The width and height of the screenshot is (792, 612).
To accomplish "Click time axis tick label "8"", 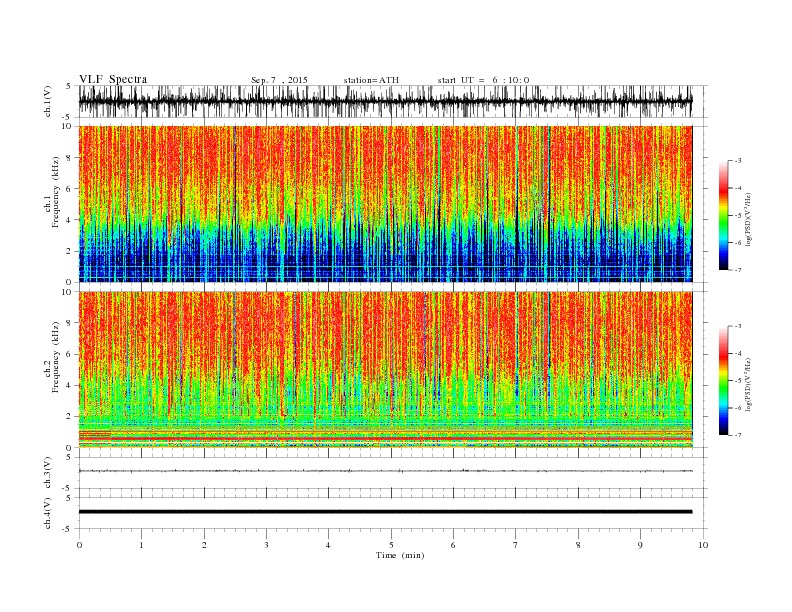I will (x=578, y=545).
